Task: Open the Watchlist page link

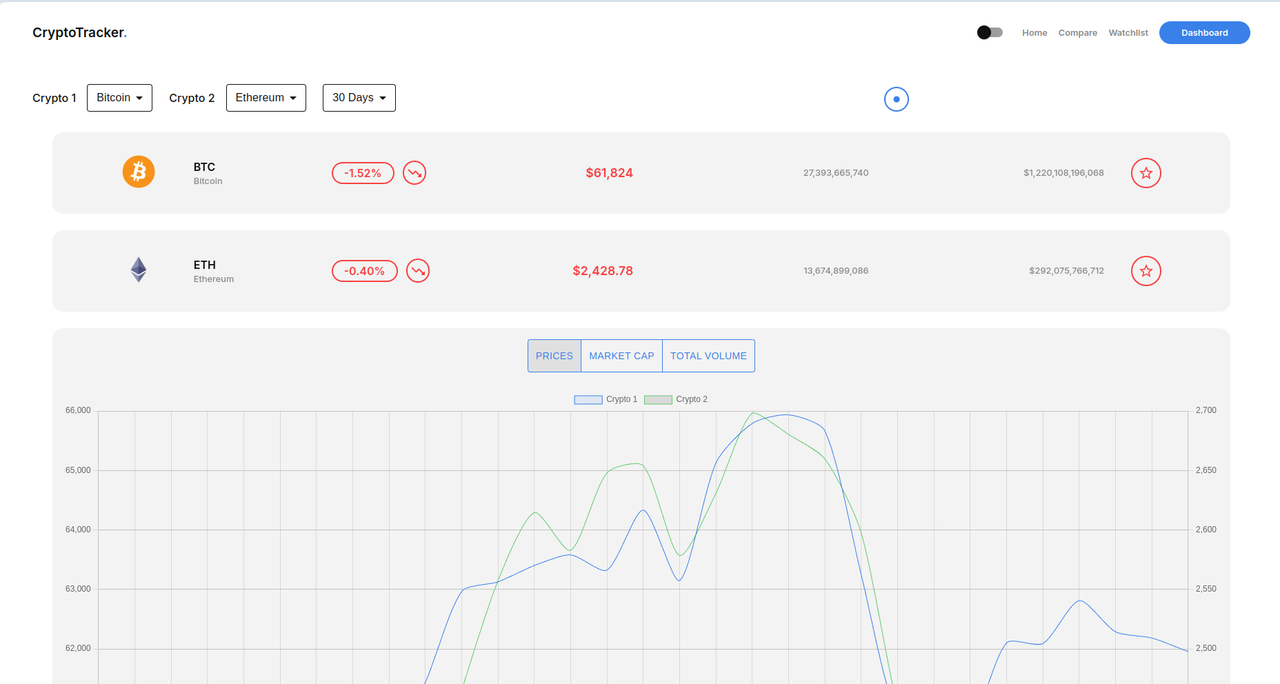Action: [x=1128, y=33]
